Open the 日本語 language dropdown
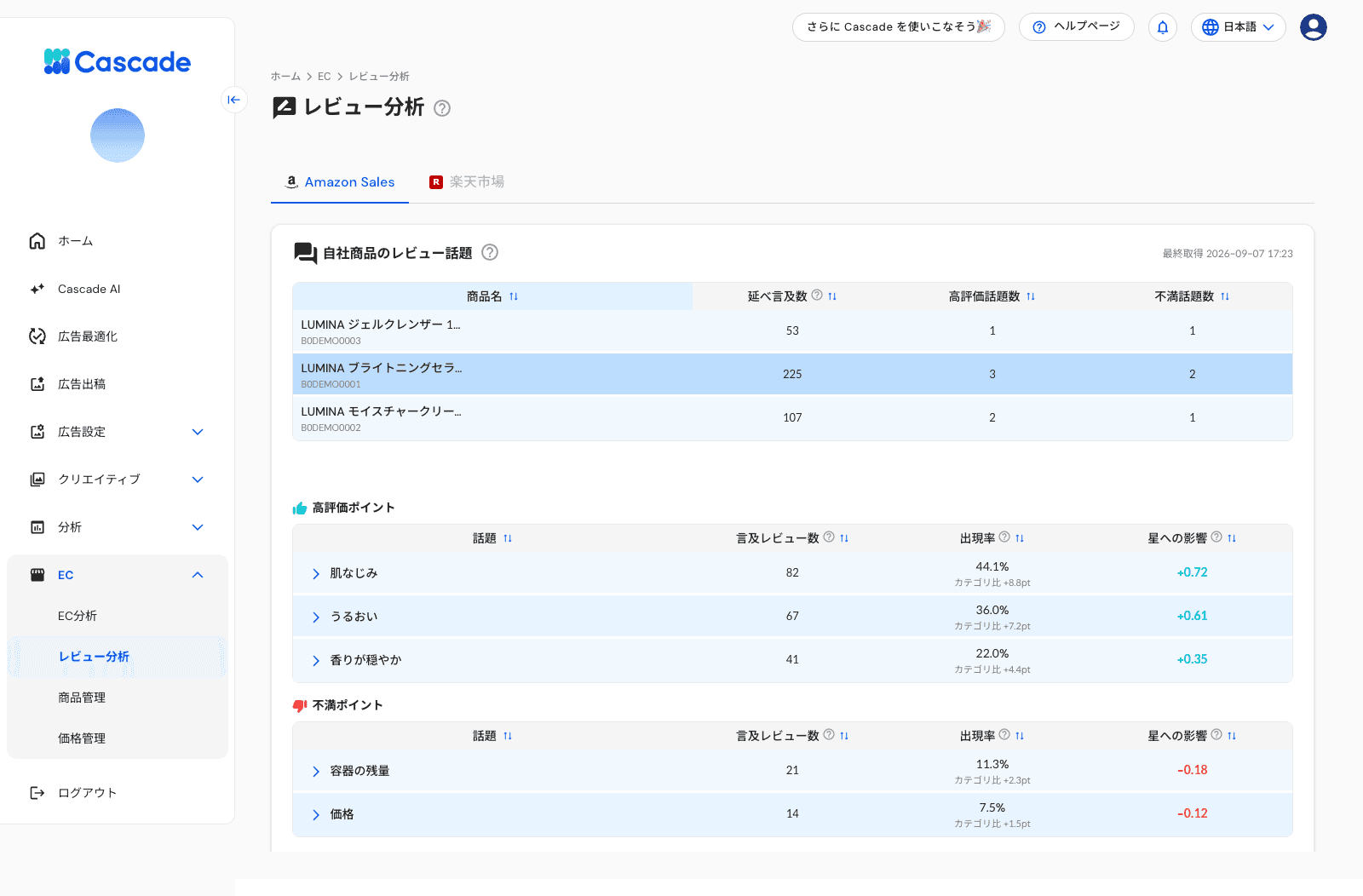 (1238, 27)
